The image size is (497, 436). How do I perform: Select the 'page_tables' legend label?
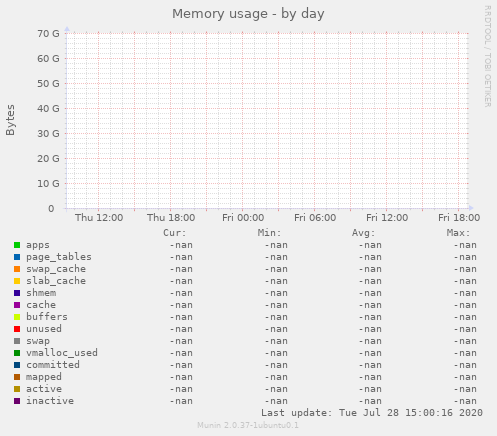coord(59,257)
